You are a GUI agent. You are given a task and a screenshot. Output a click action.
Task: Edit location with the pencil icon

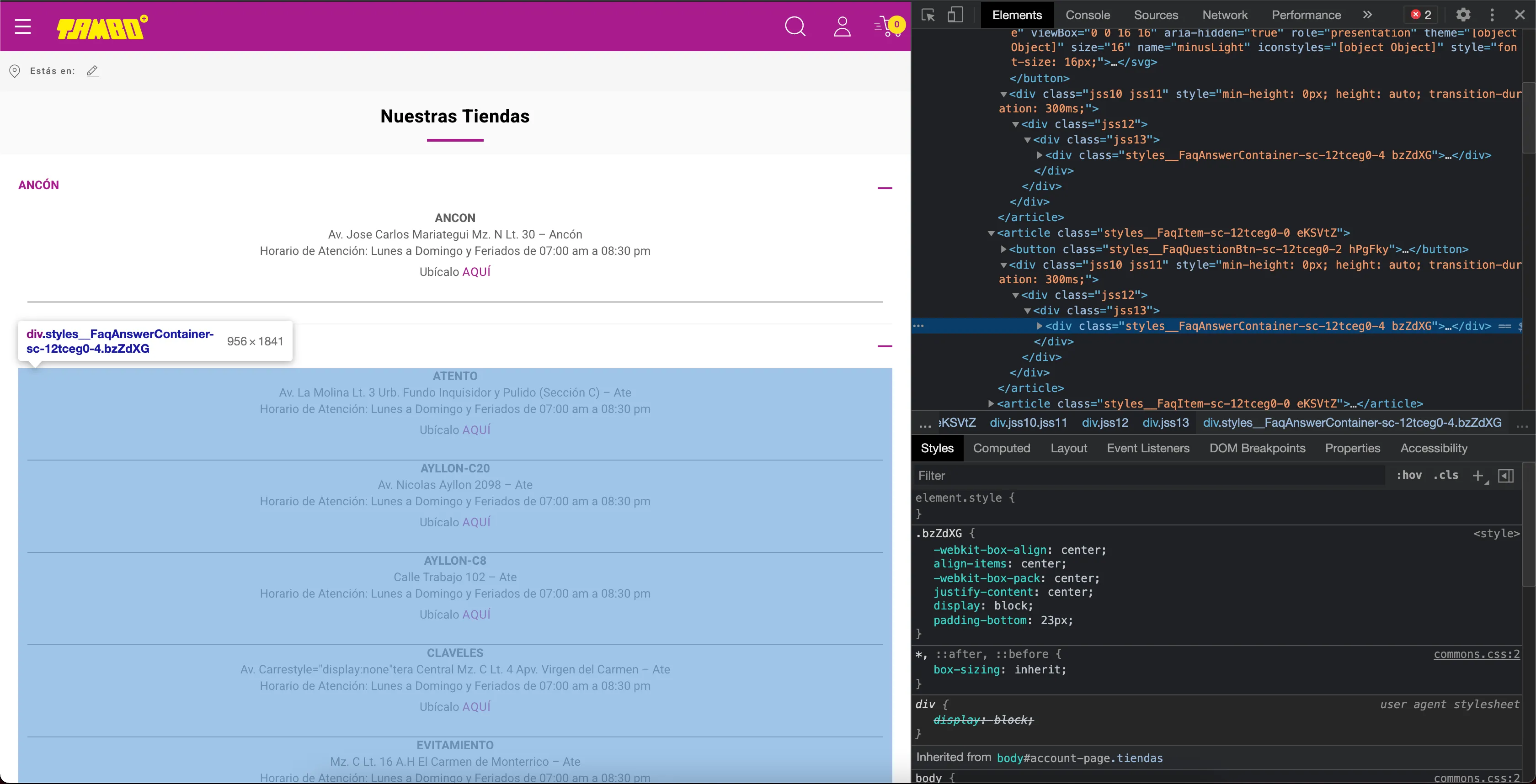tap(92, 71)
